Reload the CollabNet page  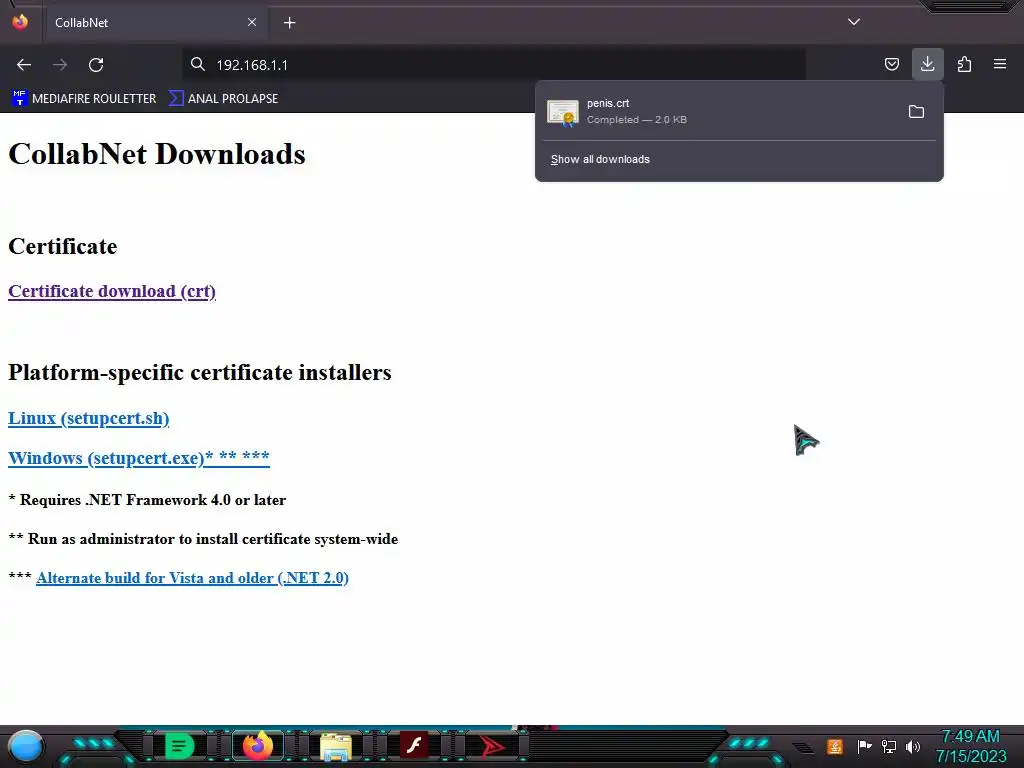tap(96, 65)
